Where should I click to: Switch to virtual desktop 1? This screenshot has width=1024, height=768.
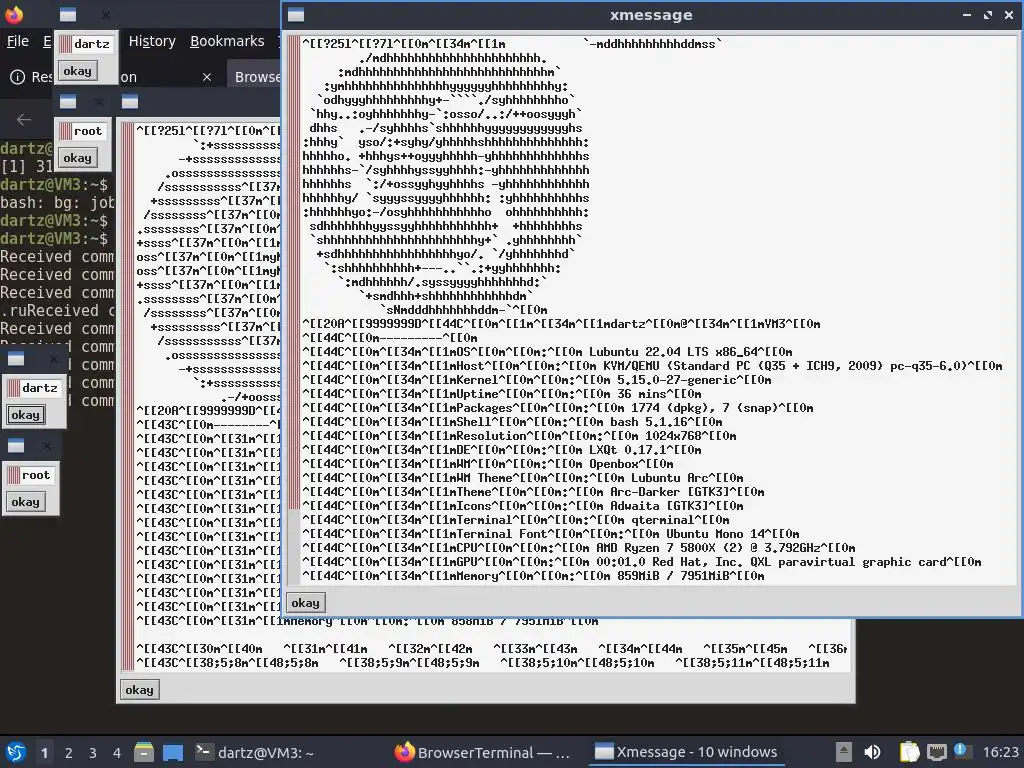click(44, 753)
